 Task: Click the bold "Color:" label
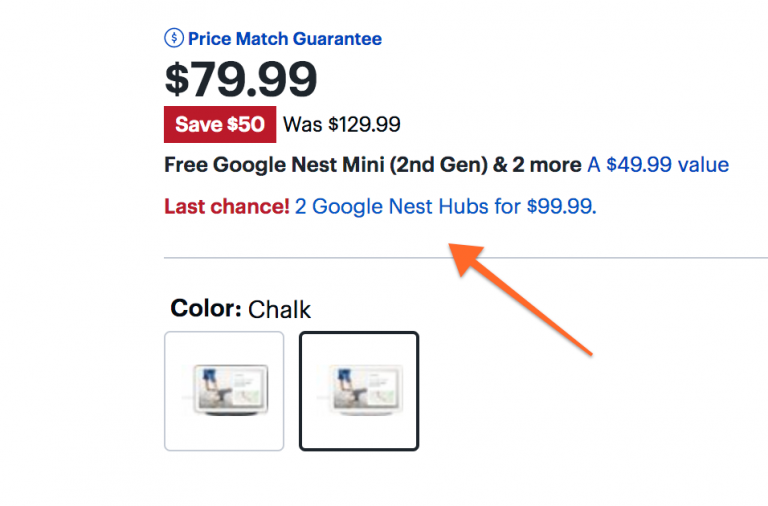click(206, 308)
